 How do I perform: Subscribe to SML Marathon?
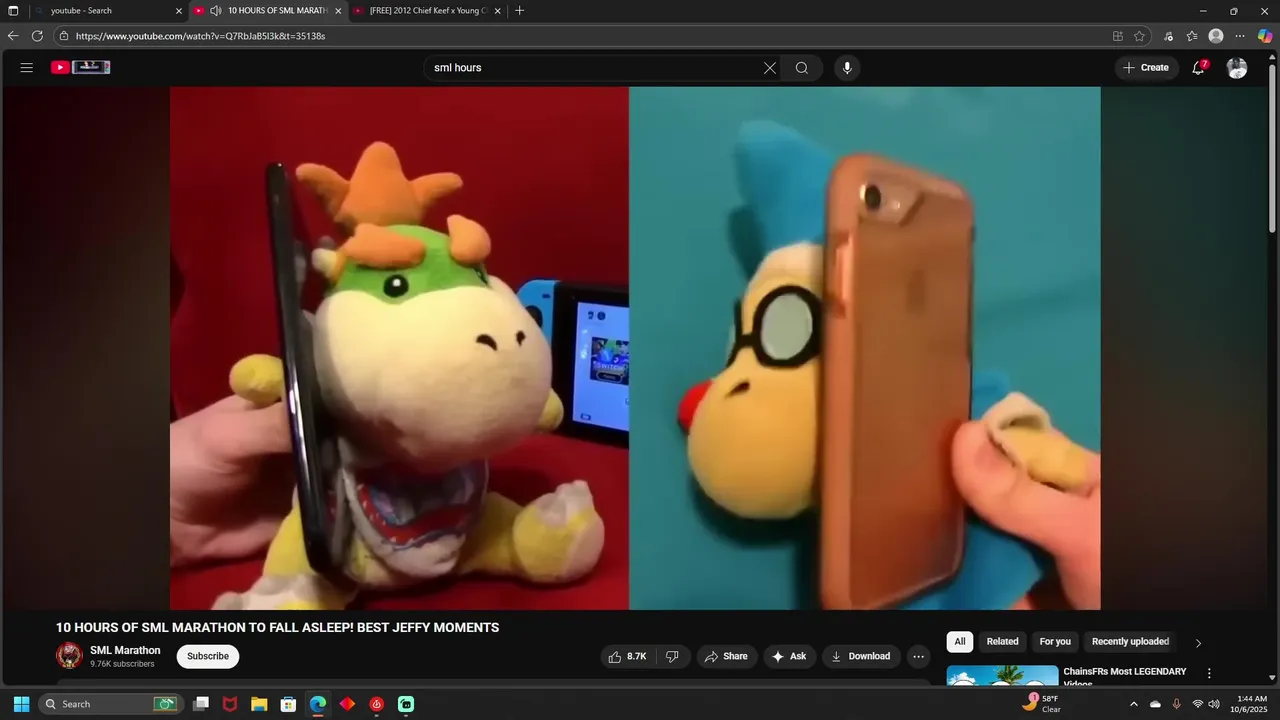[x=208, y=656]
